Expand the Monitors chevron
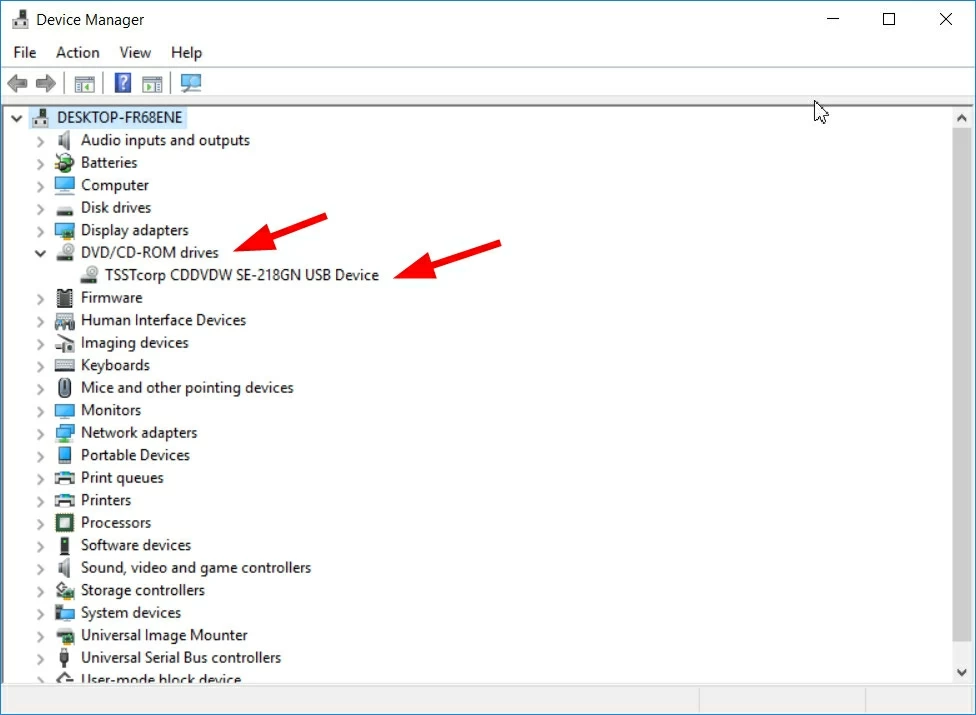Viewport: 976px width, 715px height. click(x=40, y=411)
